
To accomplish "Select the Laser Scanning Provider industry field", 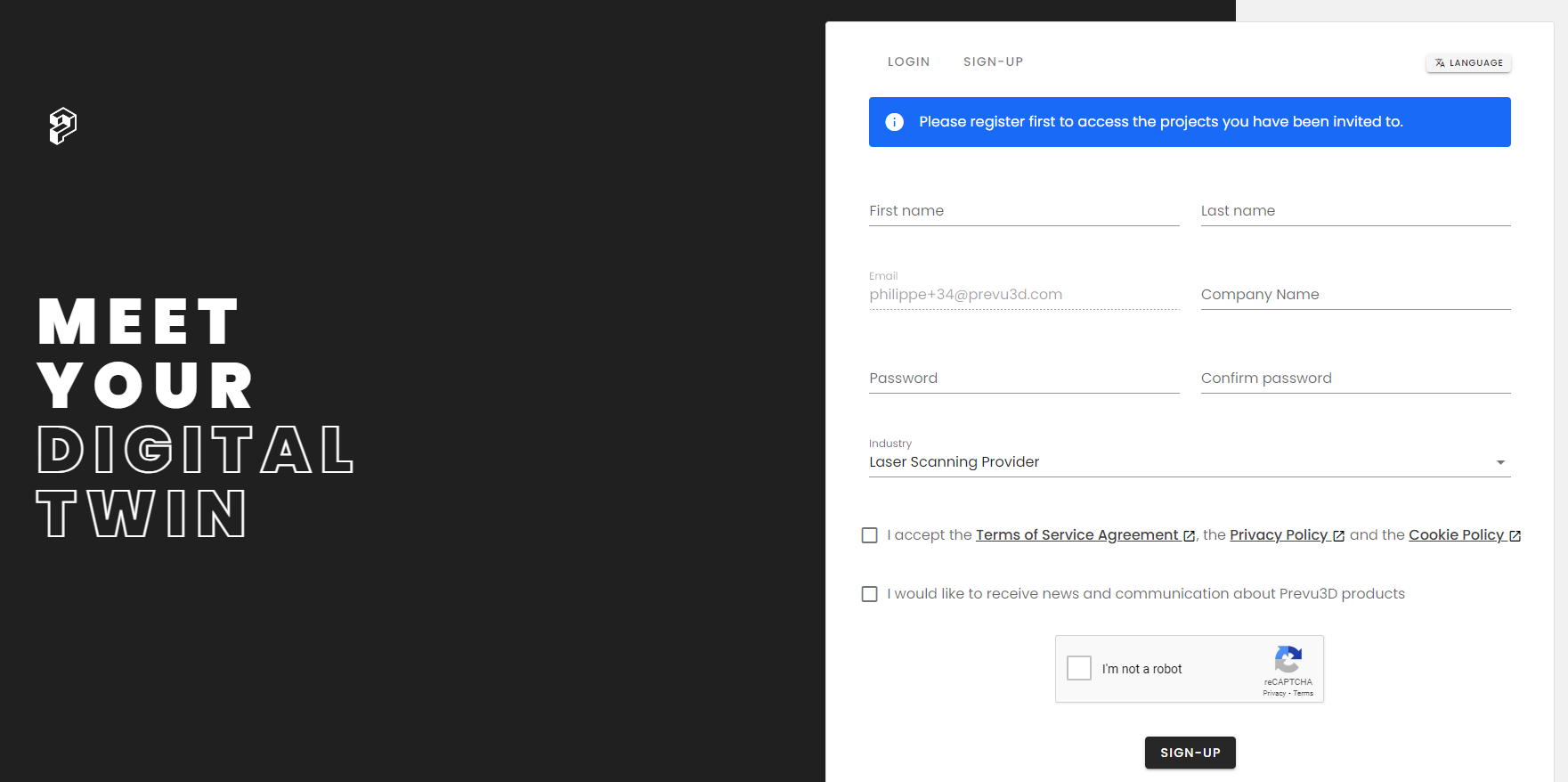I will [x=1175, y=462].
